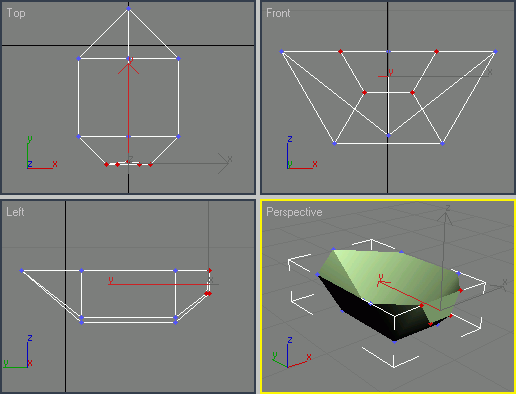Select blue vertex at the V-point in Front viewport
The image size is (516, 394).
point(388,135)
